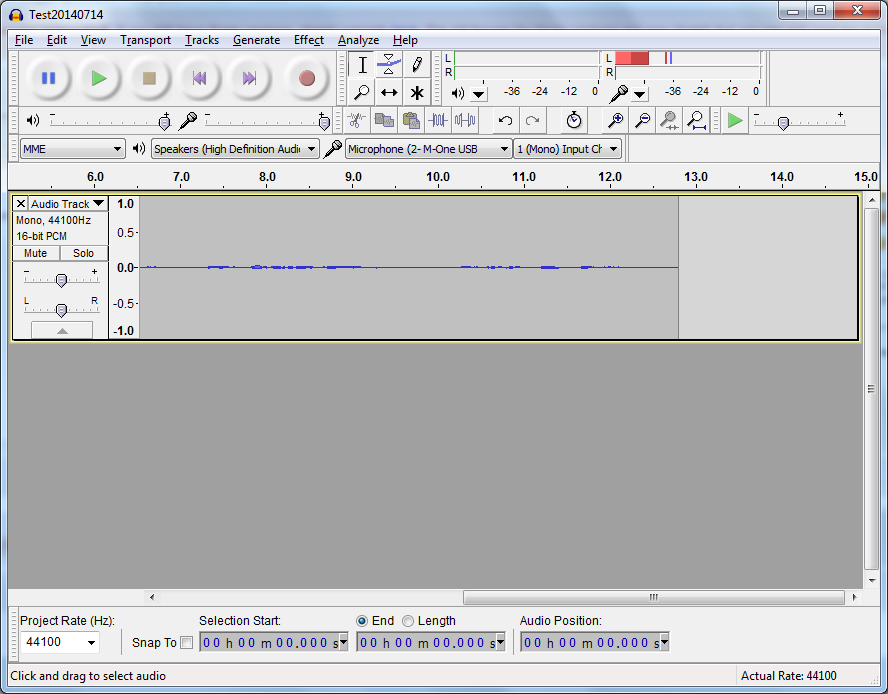Select the End radio button
This screenshot has width=888, height=694.
[362, 621]
